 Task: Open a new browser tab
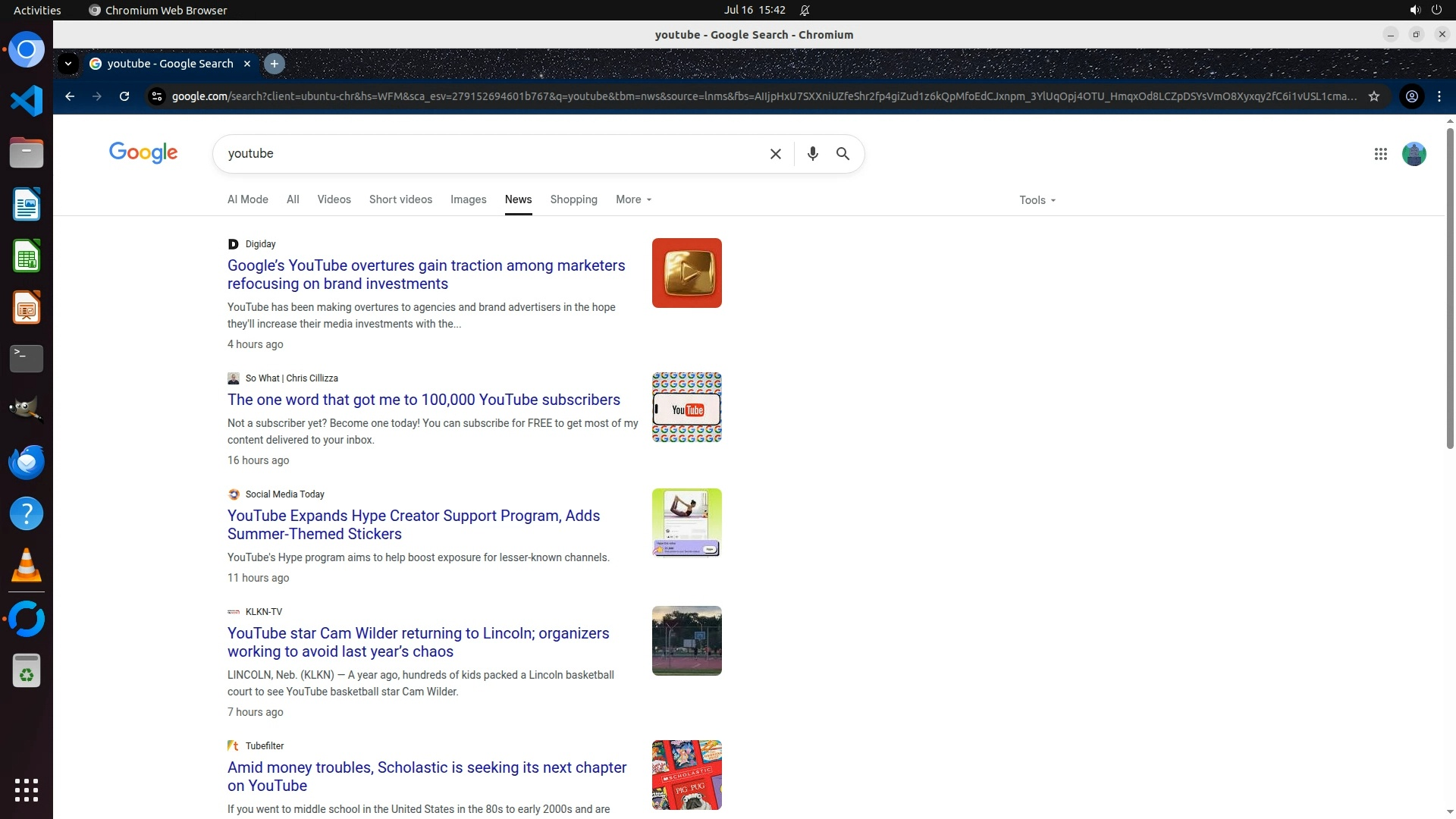(275, 64)
